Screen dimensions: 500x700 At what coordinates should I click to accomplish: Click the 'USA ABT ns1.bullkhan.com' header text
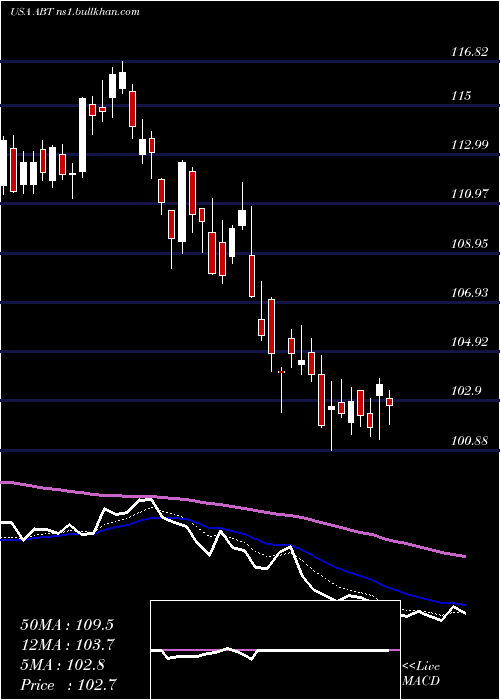pyautogui.click(x=75, y=12)
